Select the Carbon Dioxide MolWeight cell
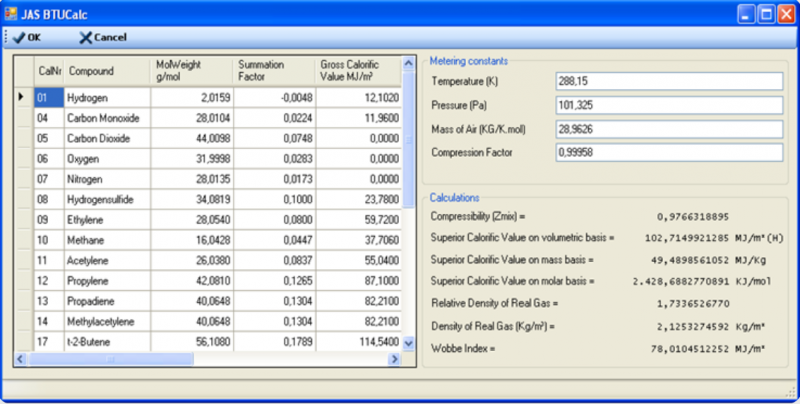The image size is (800, 404). (x=192, y=138)
